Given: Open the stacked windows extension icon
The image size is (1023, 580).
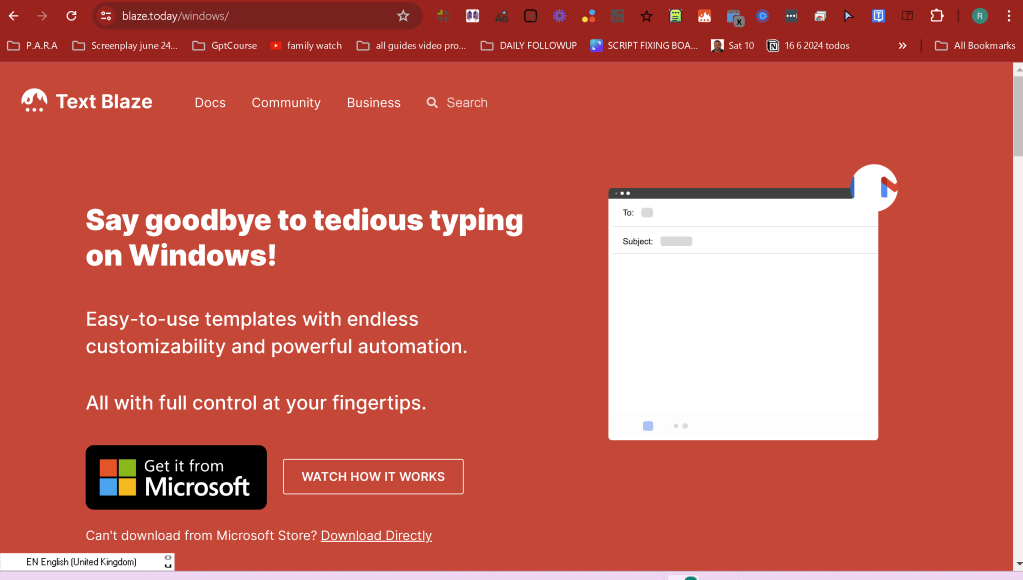Looking at the screenshot, I should point(820,16).
